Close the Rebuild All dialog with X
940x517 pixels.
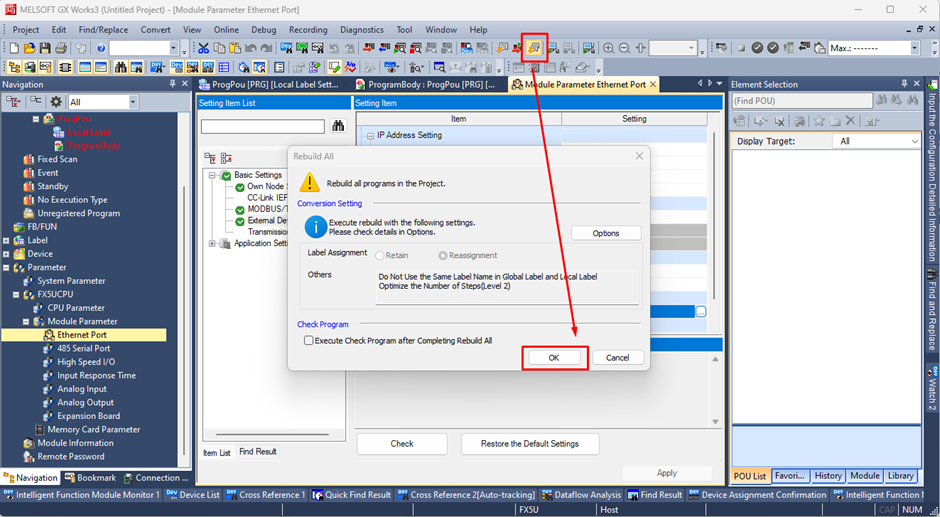pyautogui.click(x=639, y=156)
